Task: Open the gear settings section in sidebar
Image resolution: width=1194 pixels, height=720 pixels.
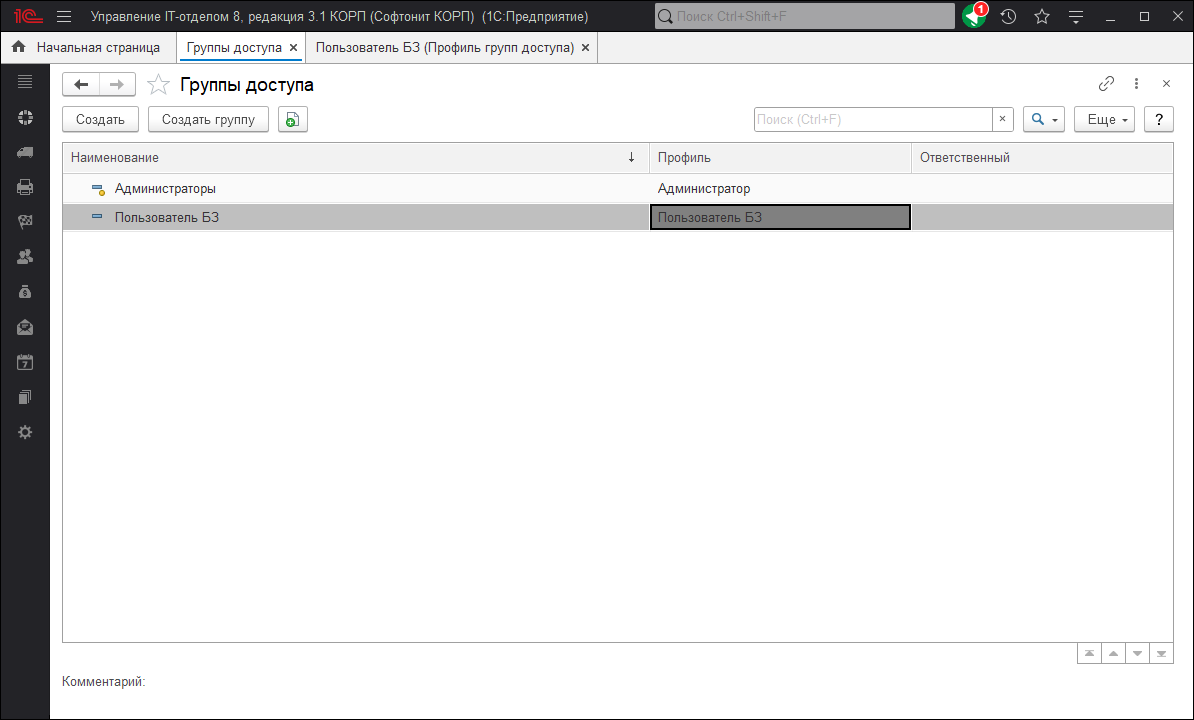Action: (25, 432)
